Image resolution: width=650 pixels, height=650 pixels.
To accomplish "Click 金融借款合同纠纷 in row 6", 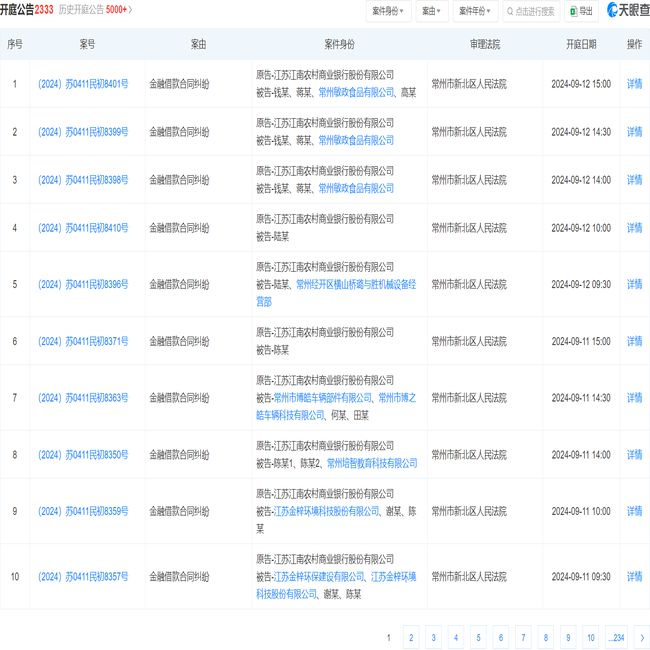I will point(179,342).
